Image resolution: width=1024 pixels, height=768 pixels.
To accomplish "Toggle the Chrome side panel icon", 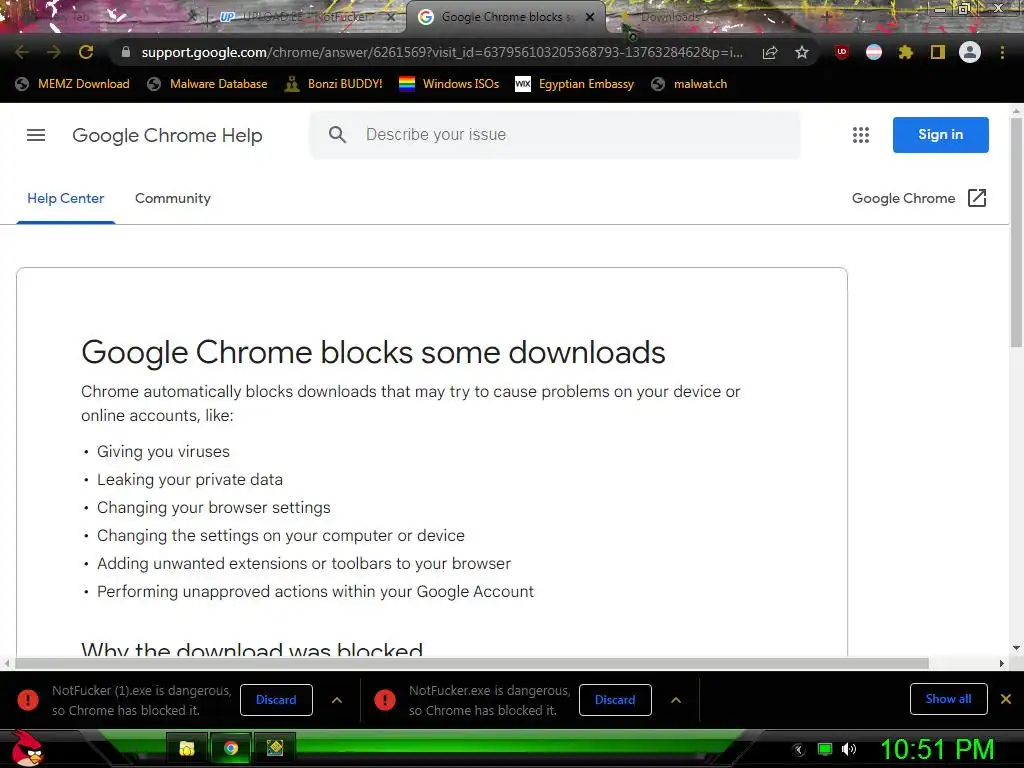I will pyautogui.click(x=938, y=52).
